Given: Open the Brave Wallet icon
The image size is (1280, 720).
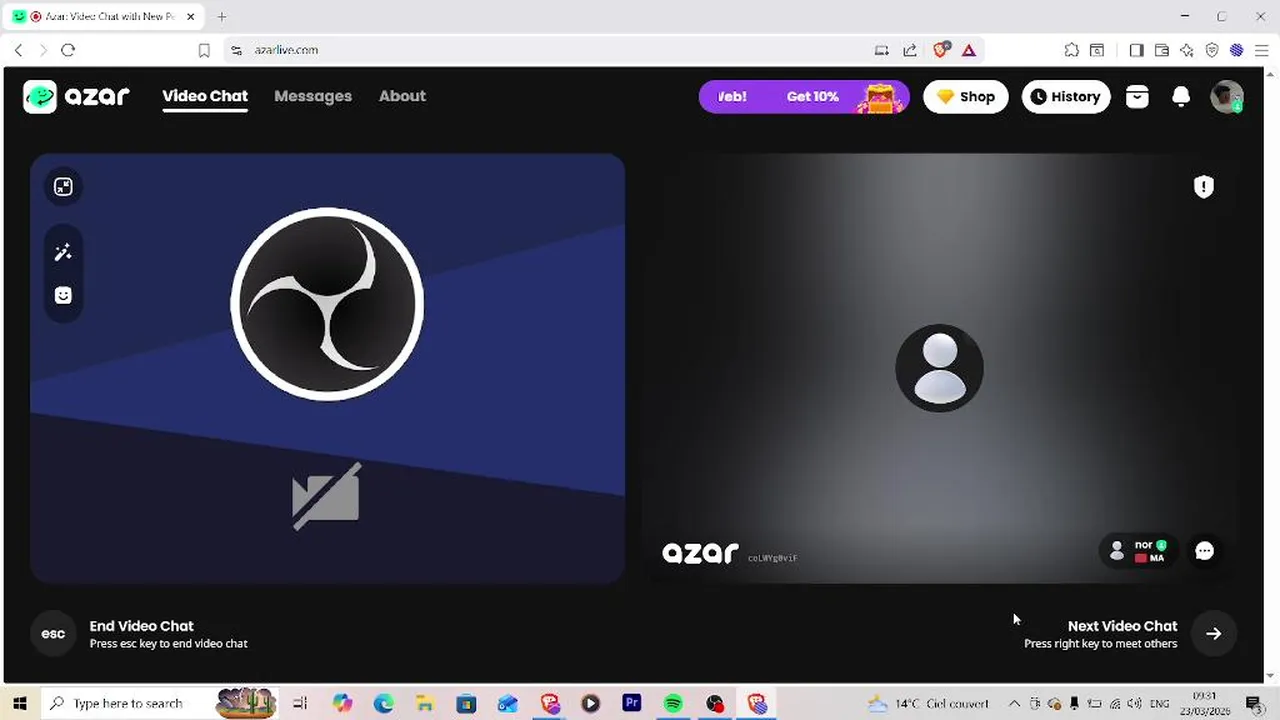Looking at the screenshot, I should click(x=1162, y=50).
